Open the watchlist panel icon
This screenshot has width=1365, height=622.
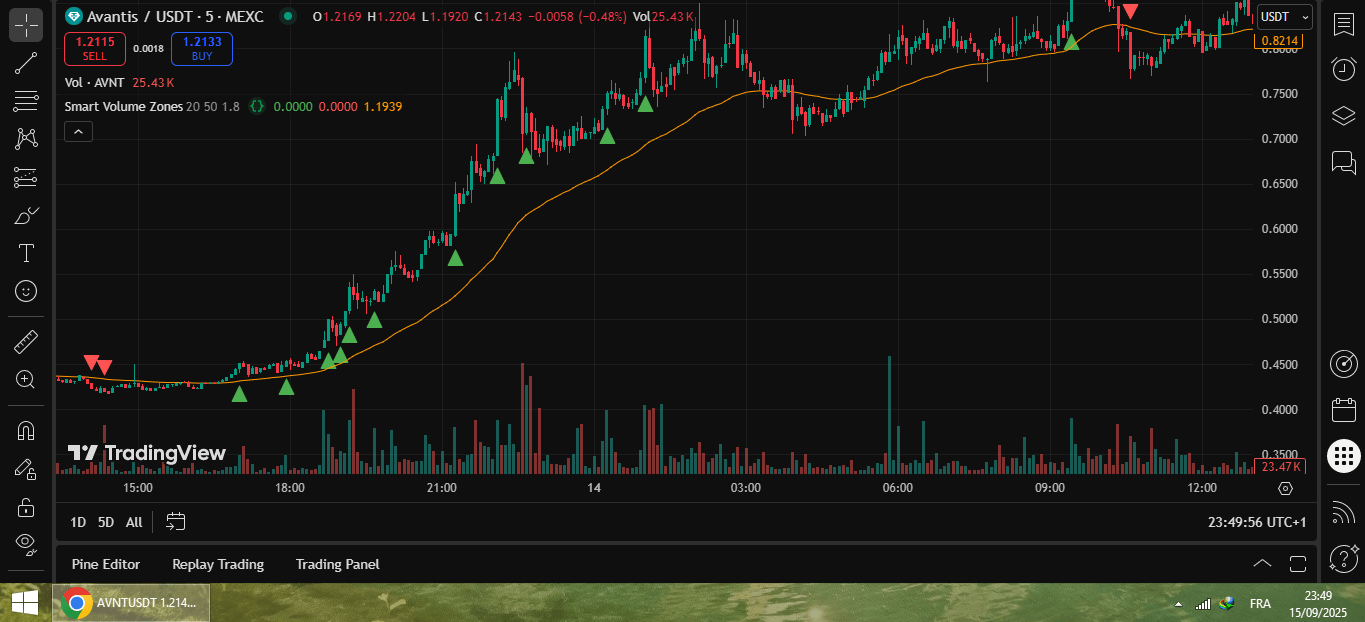tap(1343, 25)
